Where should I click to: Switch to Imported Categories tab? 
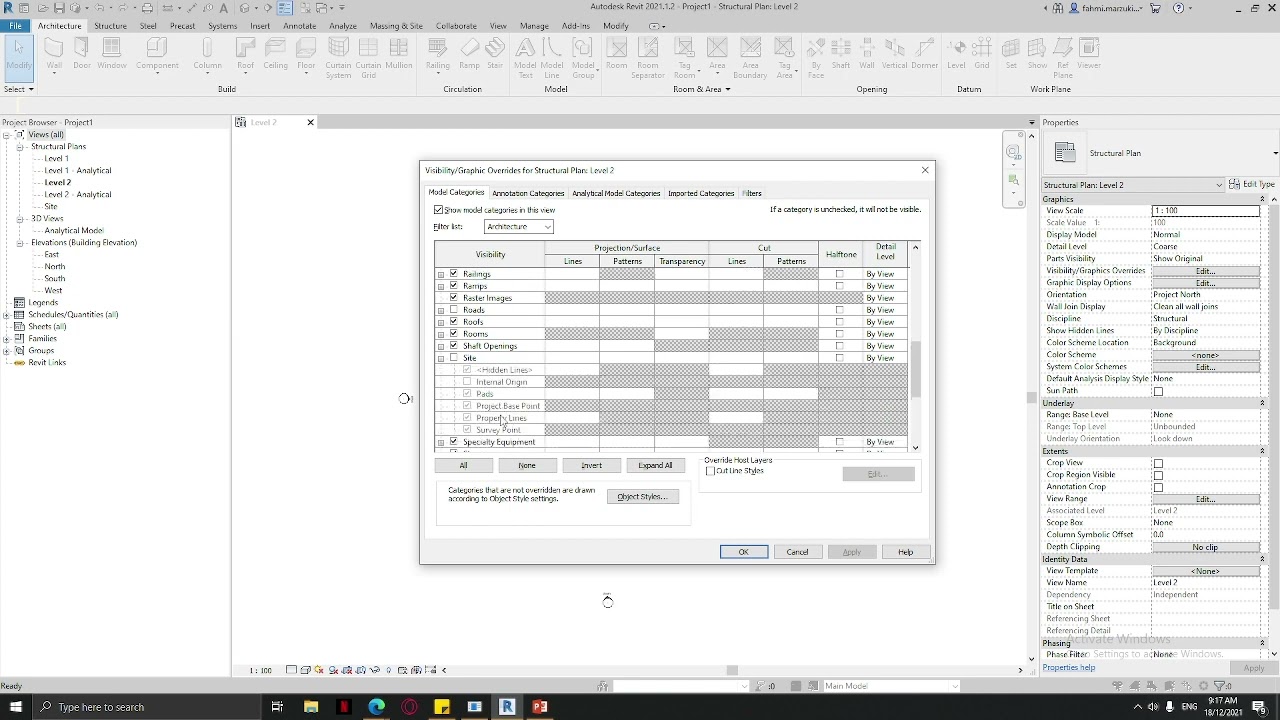point(701,193)
